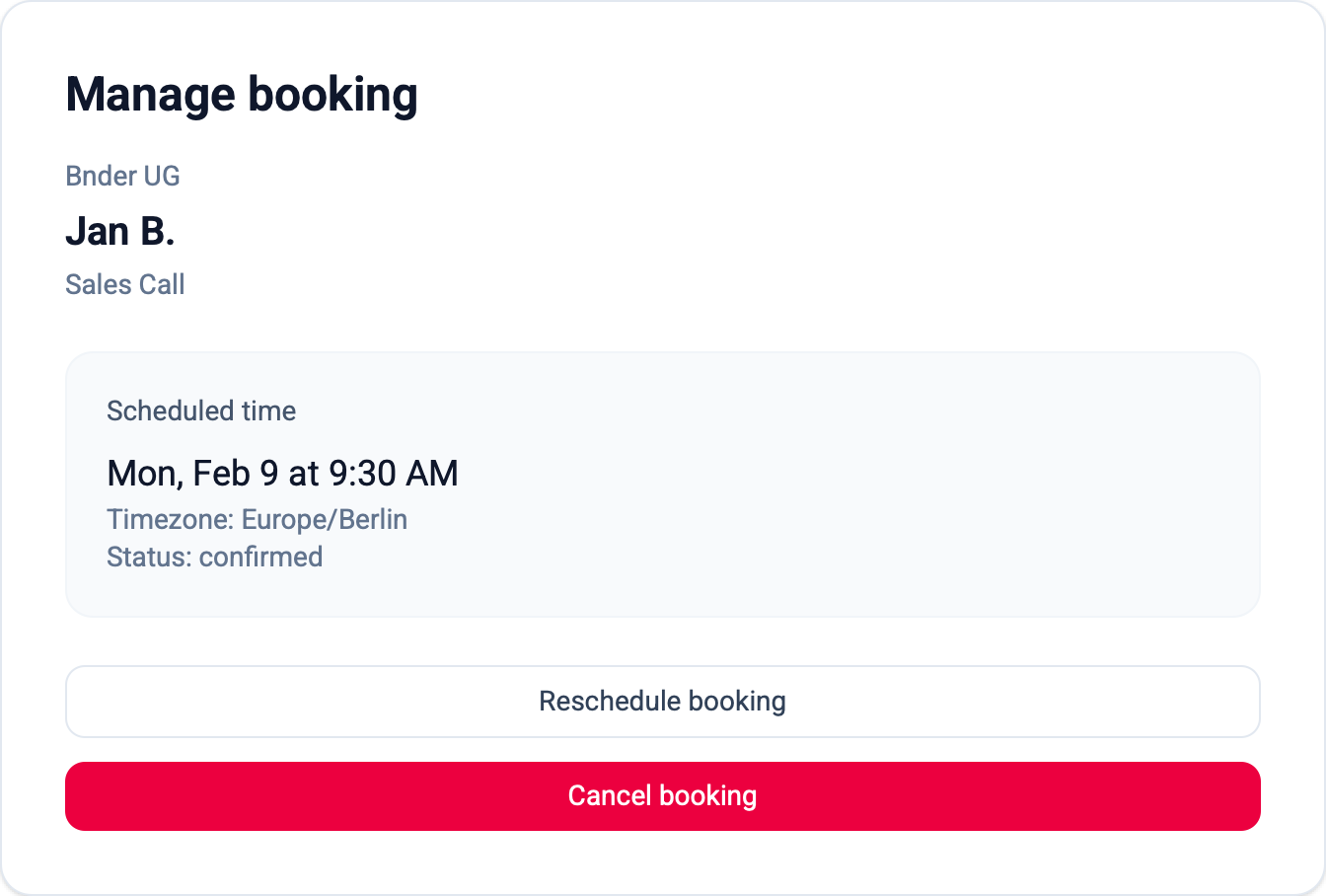1326x896 pixels.
Task: Click the host name Jan B.
Action: coord(119,231)
